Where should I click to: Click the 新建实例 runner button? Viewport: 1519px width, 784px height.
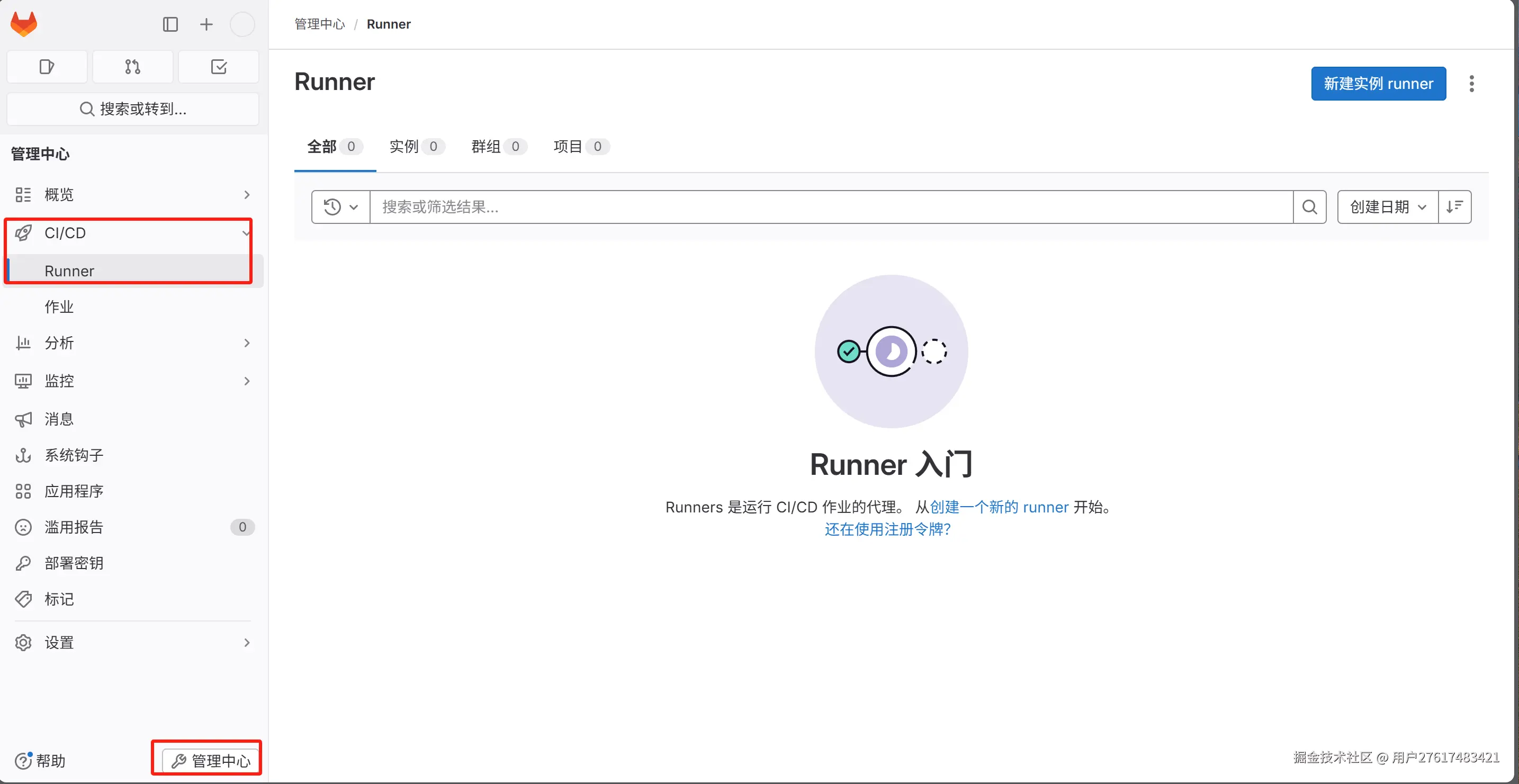(1378, 84)
